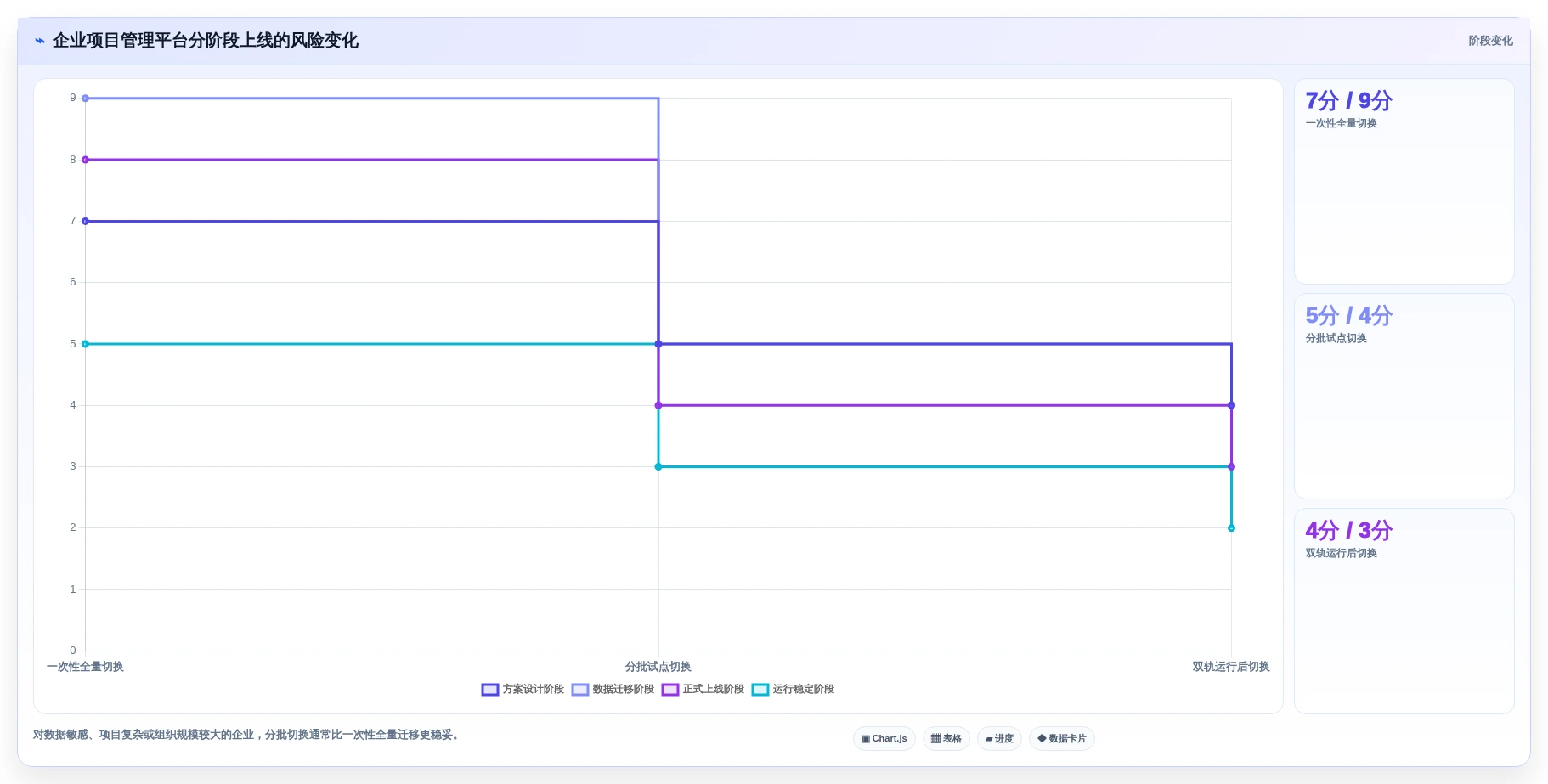Image resolution: width=1548 pixels, height=784 pixels.
Task: Toggle the 正式上线阶段 legend series
Action: click(x=703, y=689)
